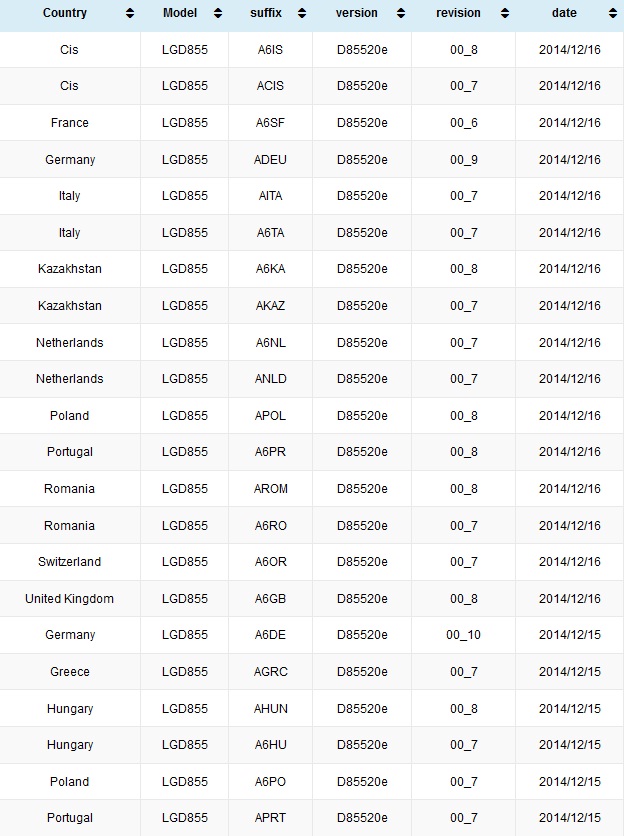Select the AGRC suffix for Greece
624x836 pixels.
[270, 671]
